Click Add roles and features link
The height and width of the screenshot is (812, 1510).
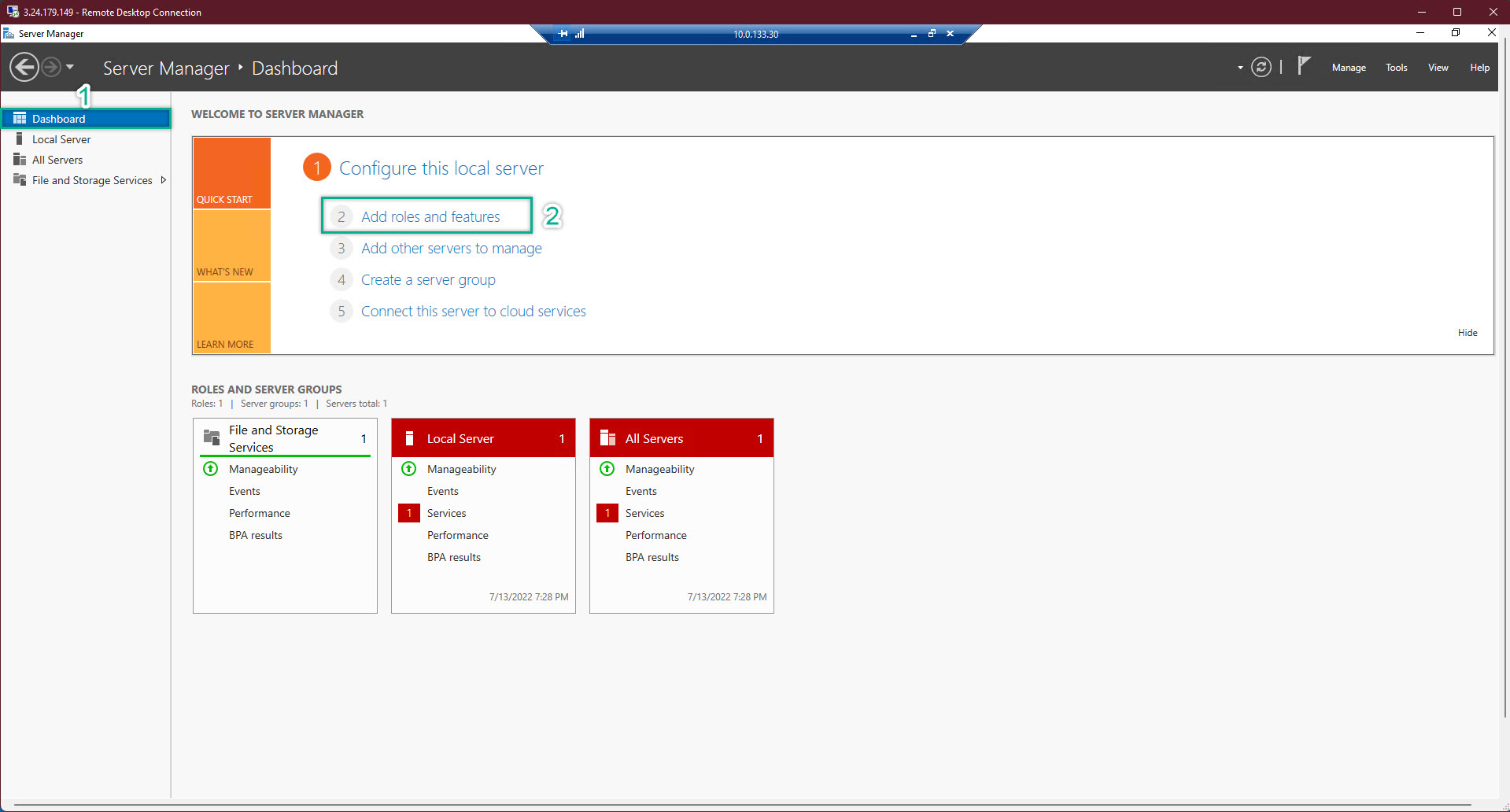click(x=430, y=216)
